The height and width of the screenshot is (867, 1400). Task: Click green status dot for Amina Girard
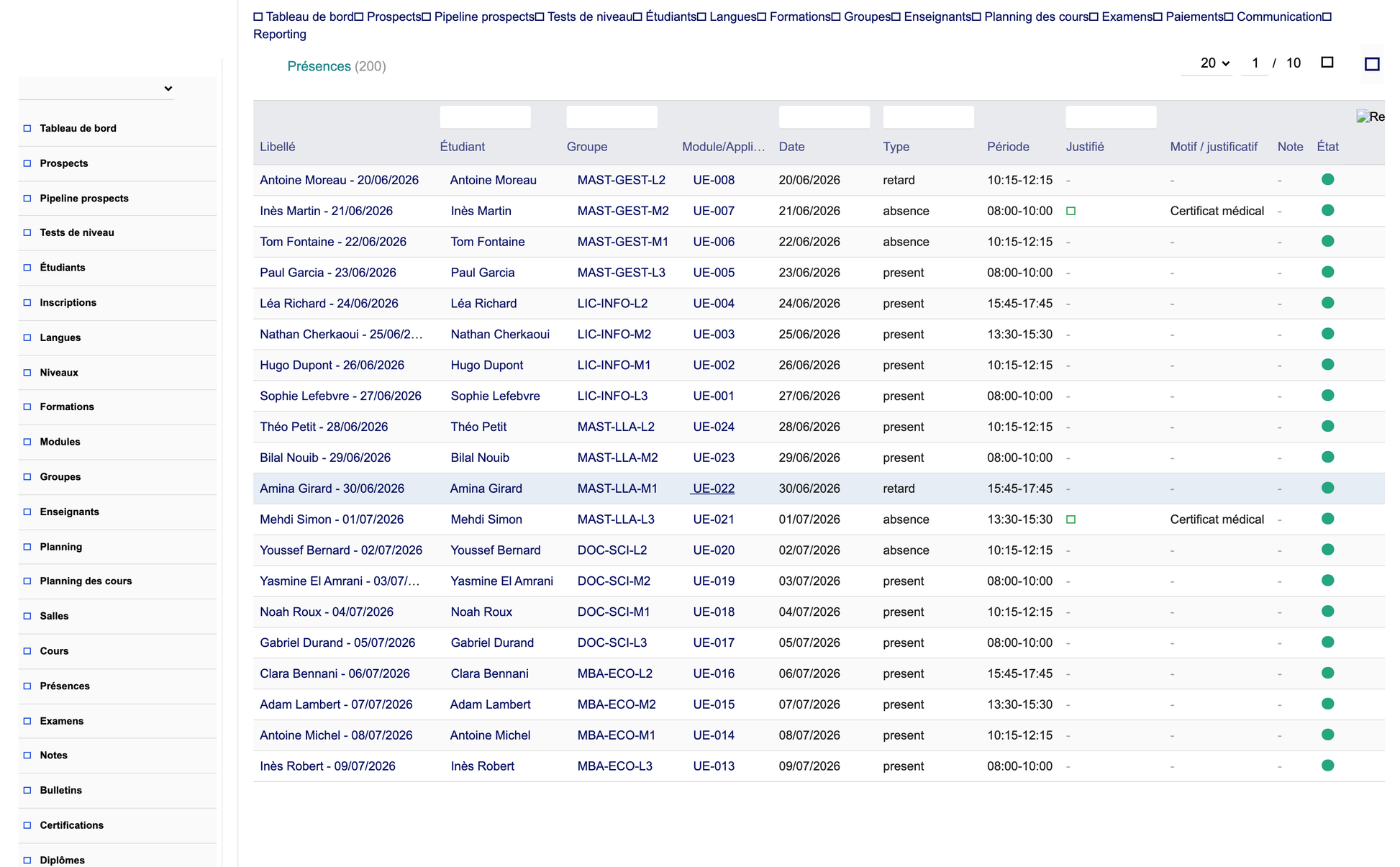click(x=1328, y=488)
